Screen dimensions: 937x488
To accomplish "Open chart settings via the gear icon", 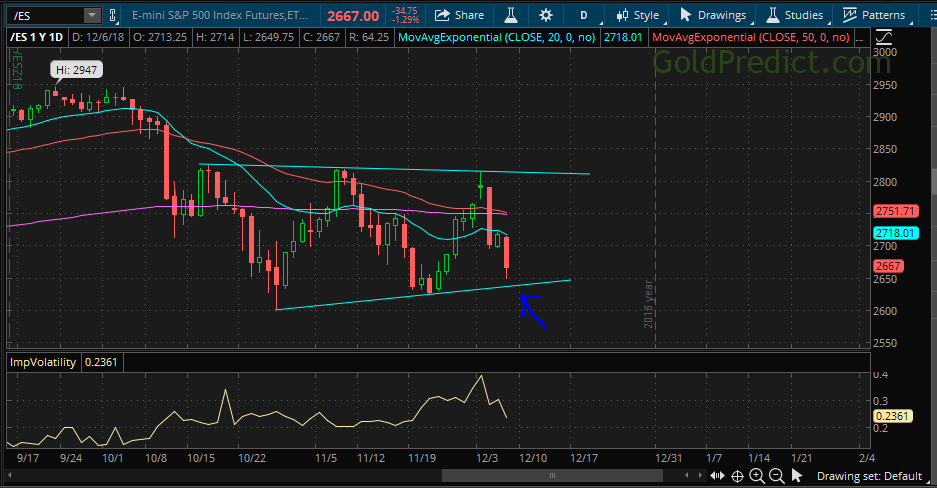I will click(x=545, y=15).
